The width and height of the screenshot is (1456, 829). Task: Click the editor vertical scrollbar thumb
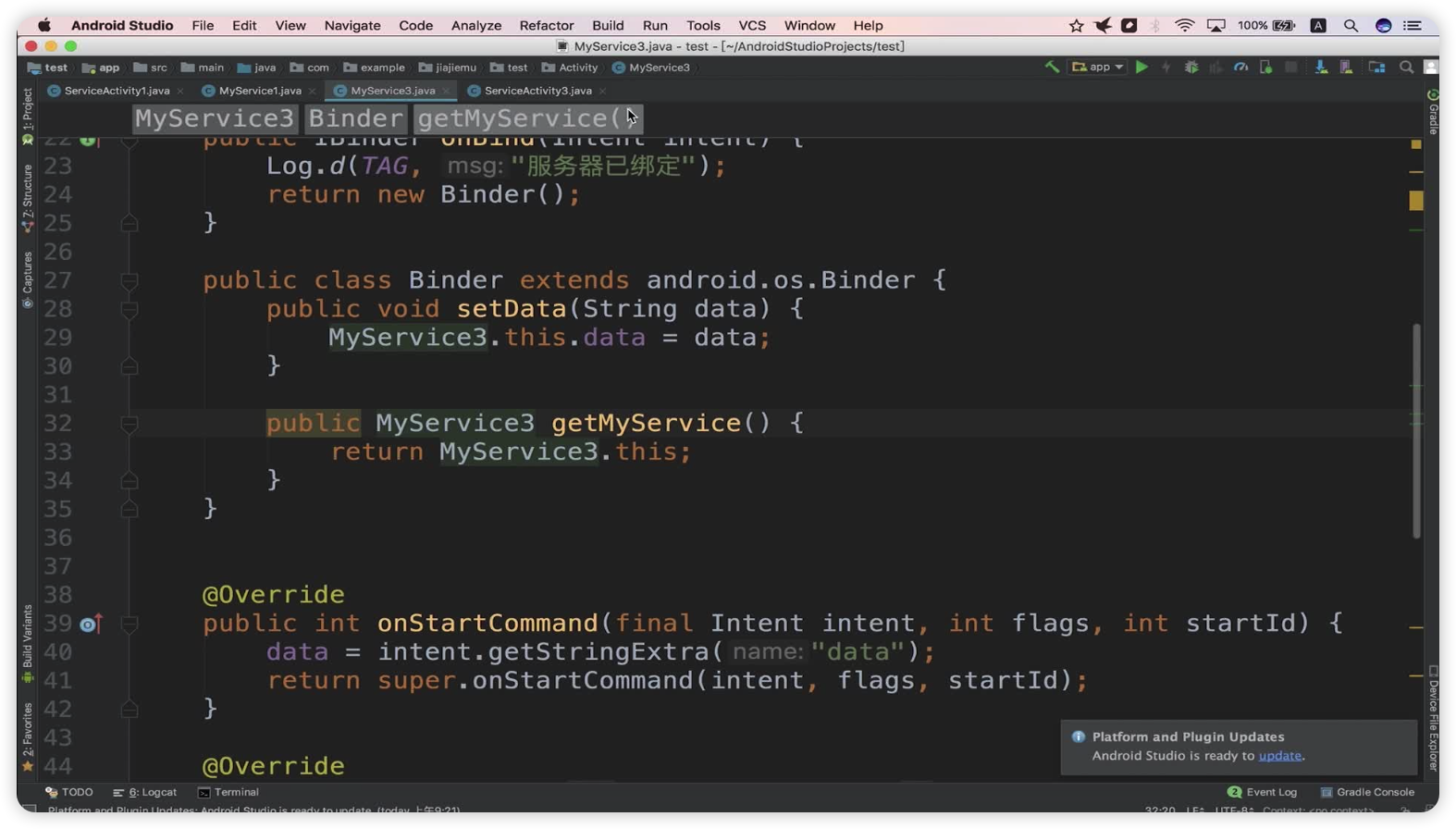click(x=1416, y=430)
